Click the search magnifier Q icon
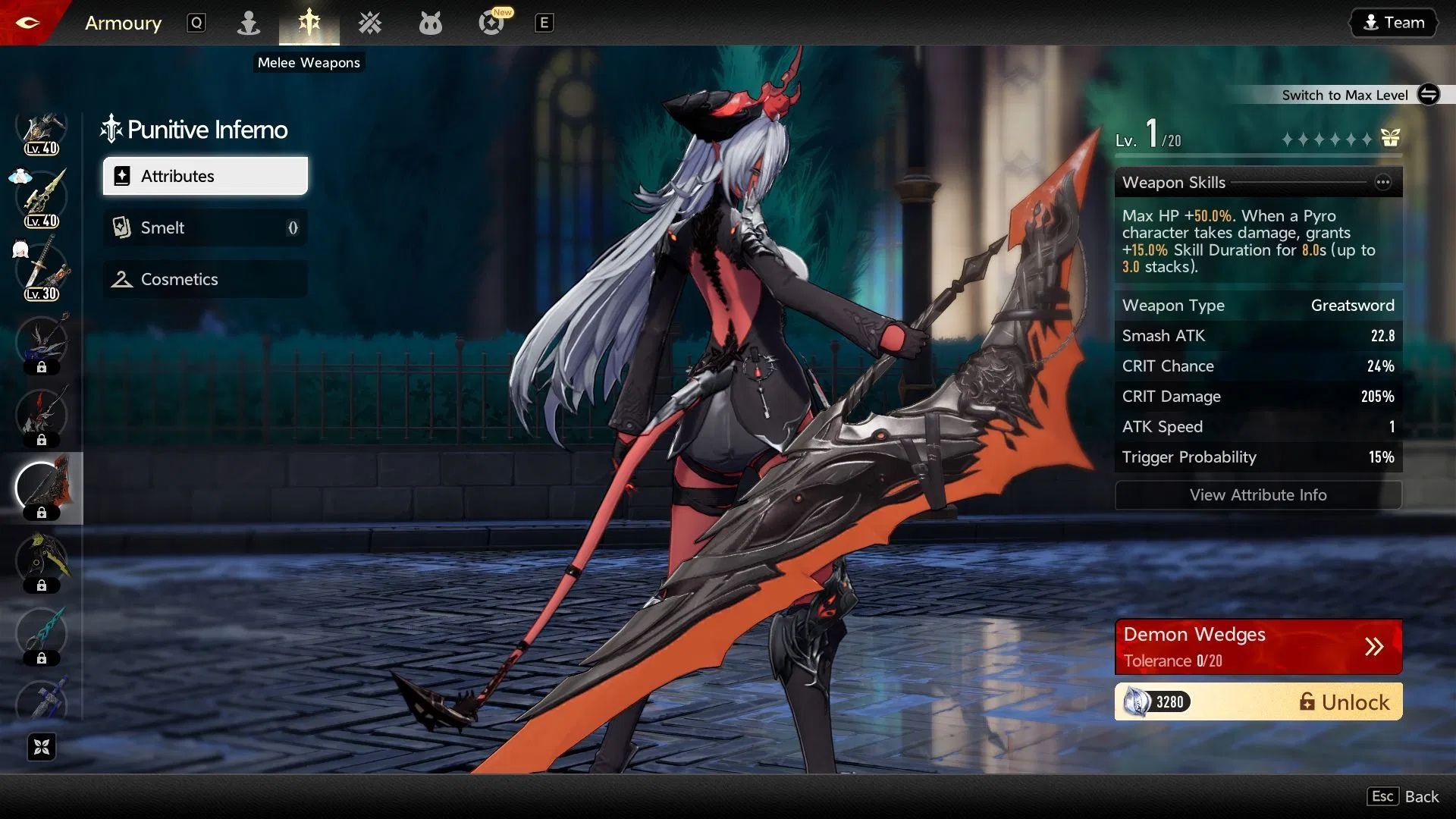Viewport: 1456px width, 819px height. 196,23
